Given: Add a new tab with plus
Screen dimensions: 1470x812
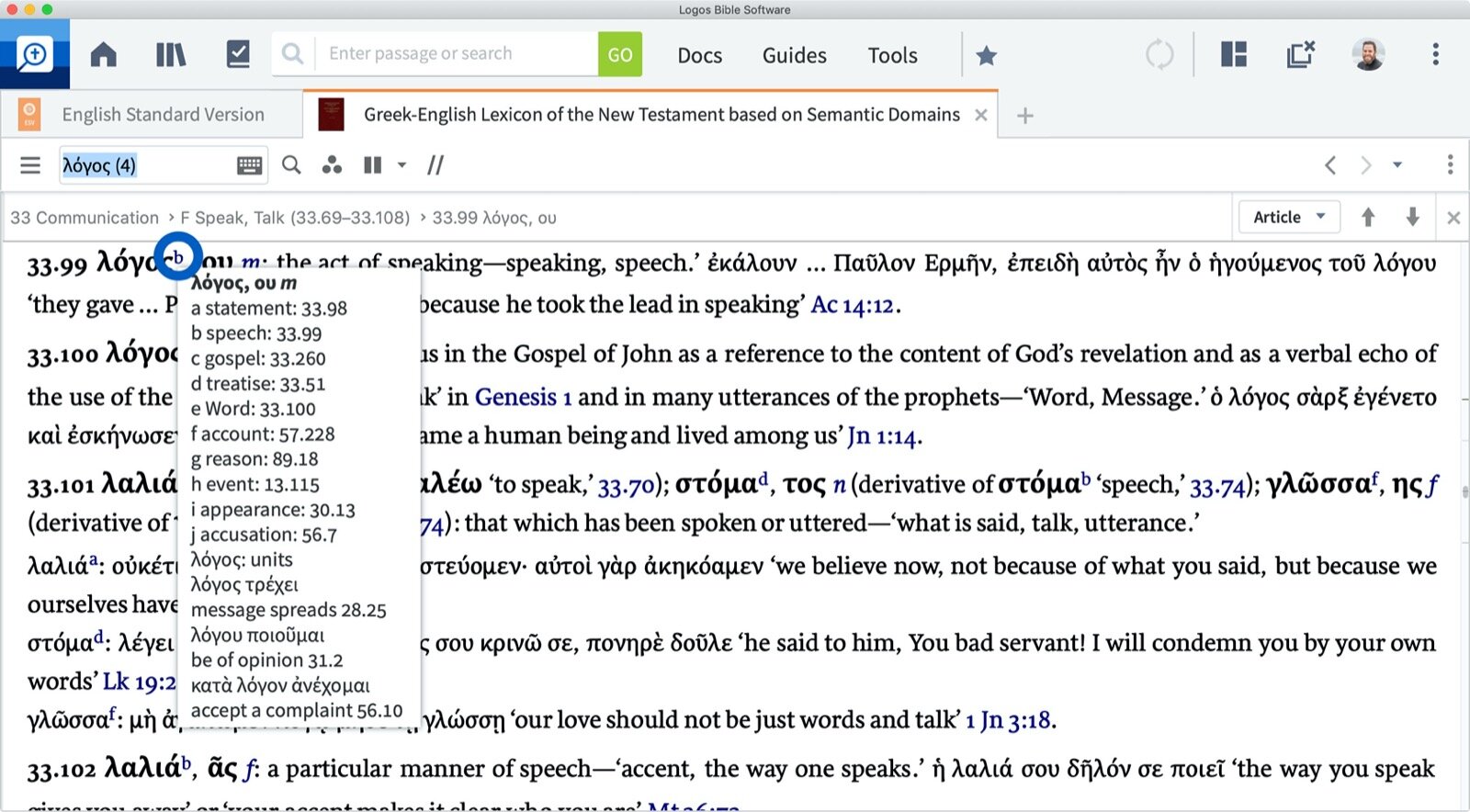Looking at the screenshot, I should point(1025,116).
